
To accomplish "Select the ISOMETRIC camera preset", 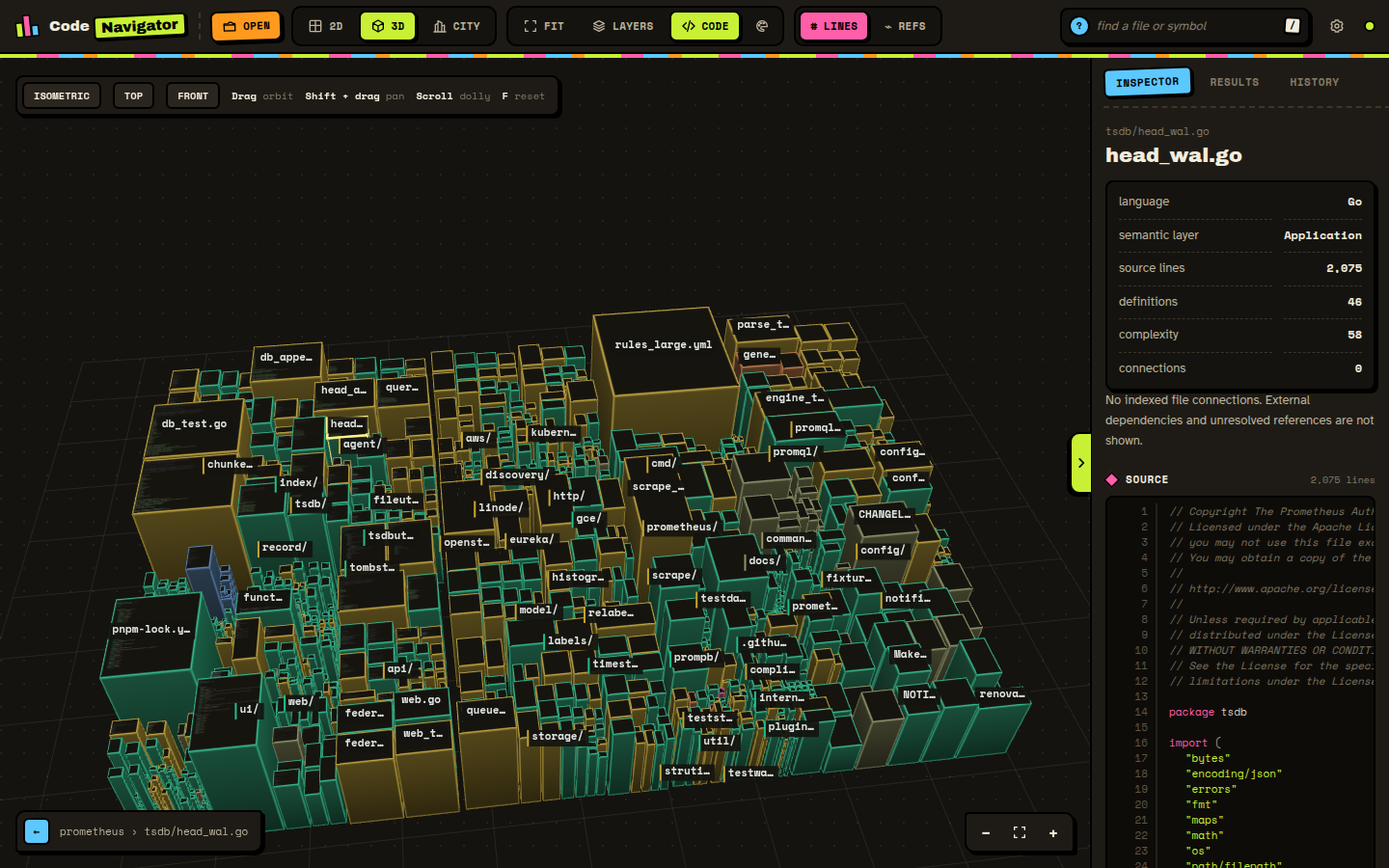I will click(x=62, y=95).
